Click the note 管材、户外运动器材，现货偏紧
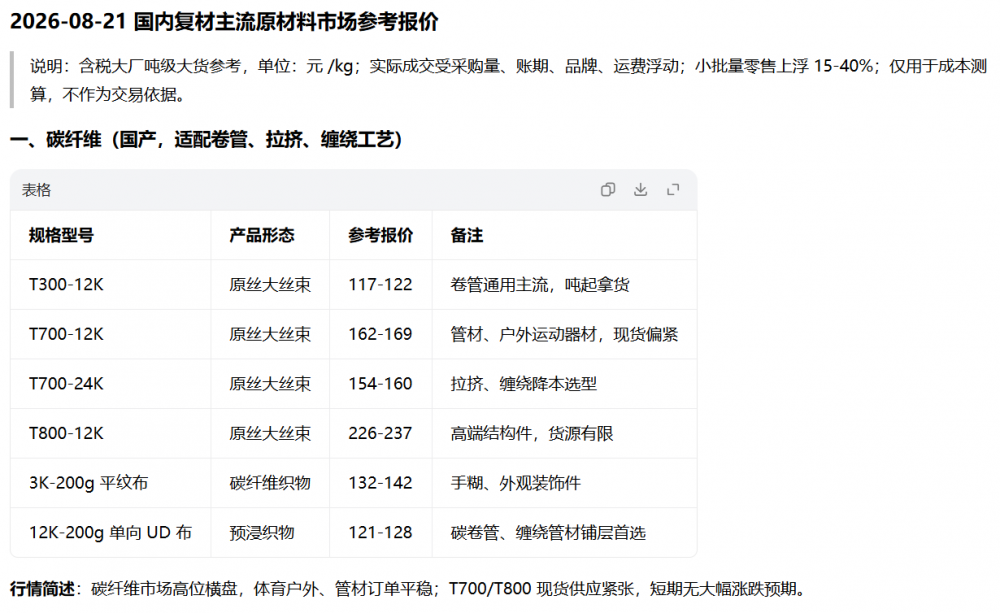Viewport: 1000px width, 613px height. pos(564,334)
